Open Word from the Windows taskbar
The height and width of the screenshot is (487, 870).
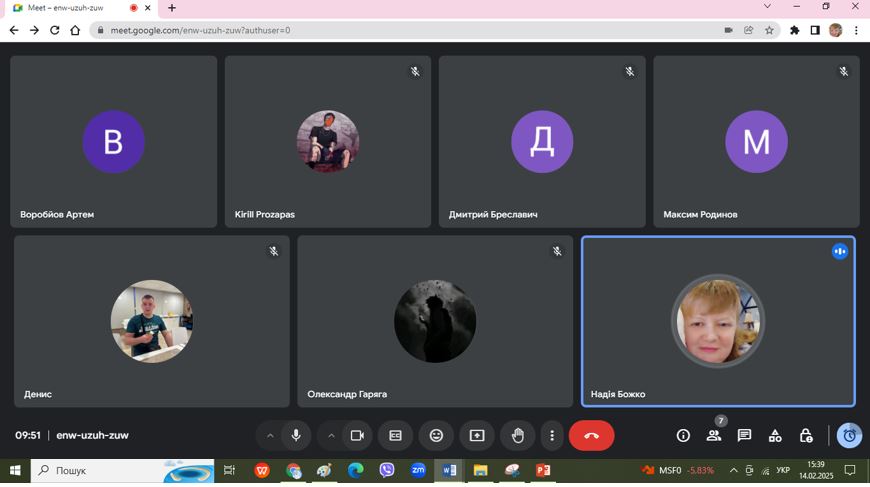click(449, 470)
